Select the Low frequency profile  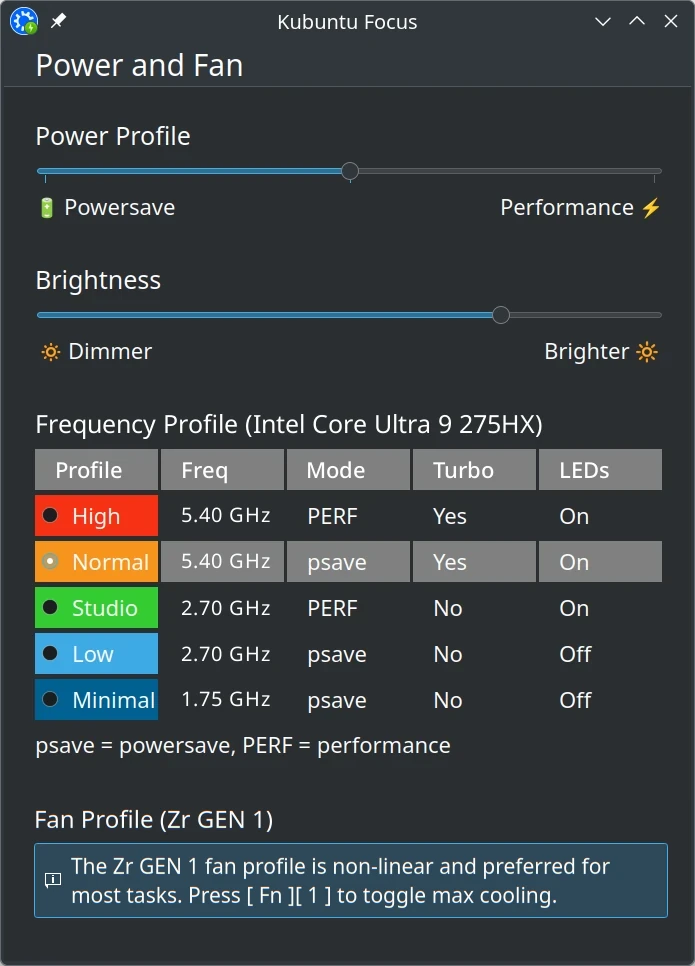tap(96, 654)
